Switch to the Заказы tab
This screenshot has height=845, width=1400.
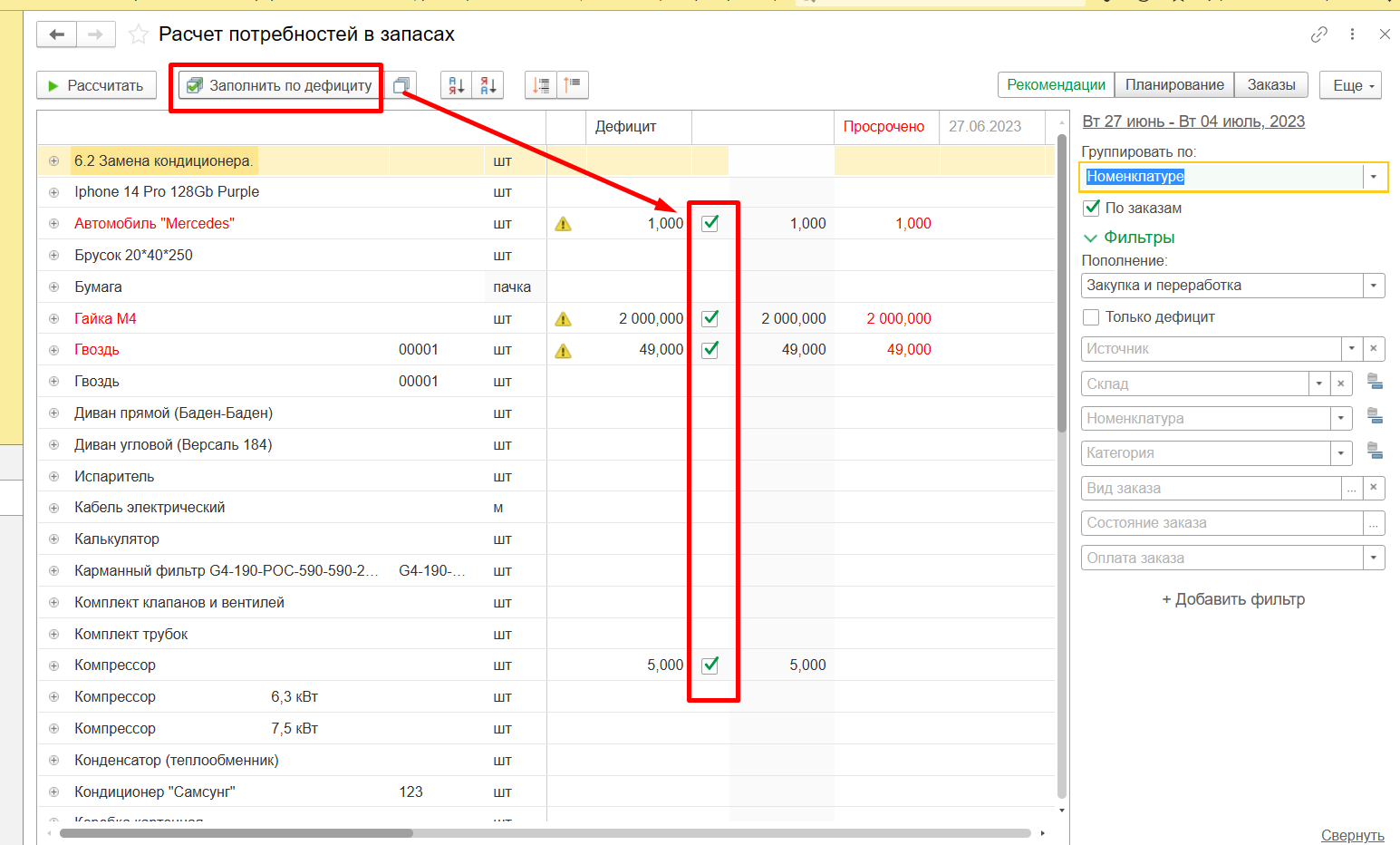pos(1270,85)
